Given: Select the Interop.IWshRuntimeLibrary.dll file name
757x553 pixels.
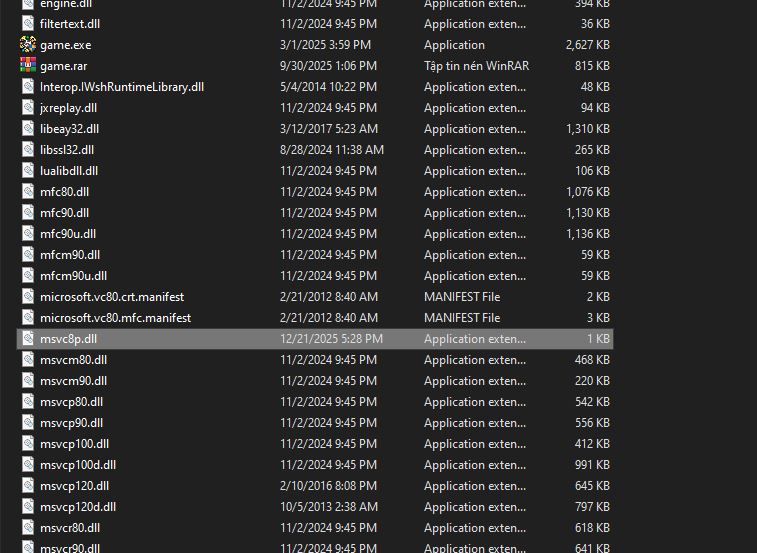Looking at the screenshot, I should click(x=122, y=87).
